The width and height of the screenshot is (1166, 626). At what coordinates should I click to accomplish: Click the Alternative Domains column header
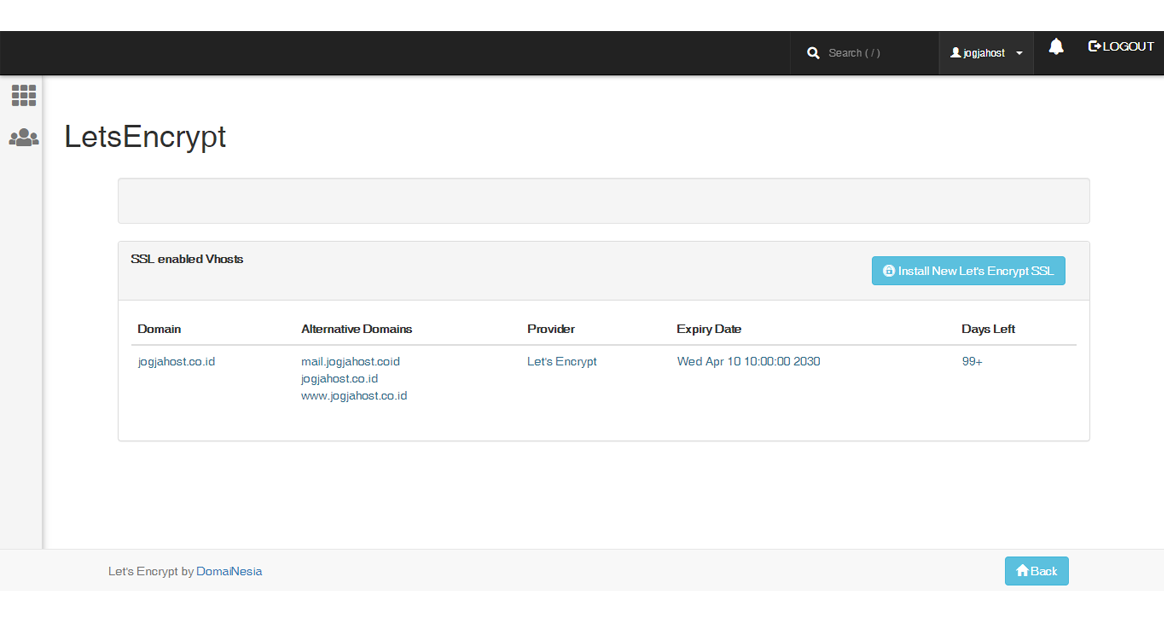[356, 329]
